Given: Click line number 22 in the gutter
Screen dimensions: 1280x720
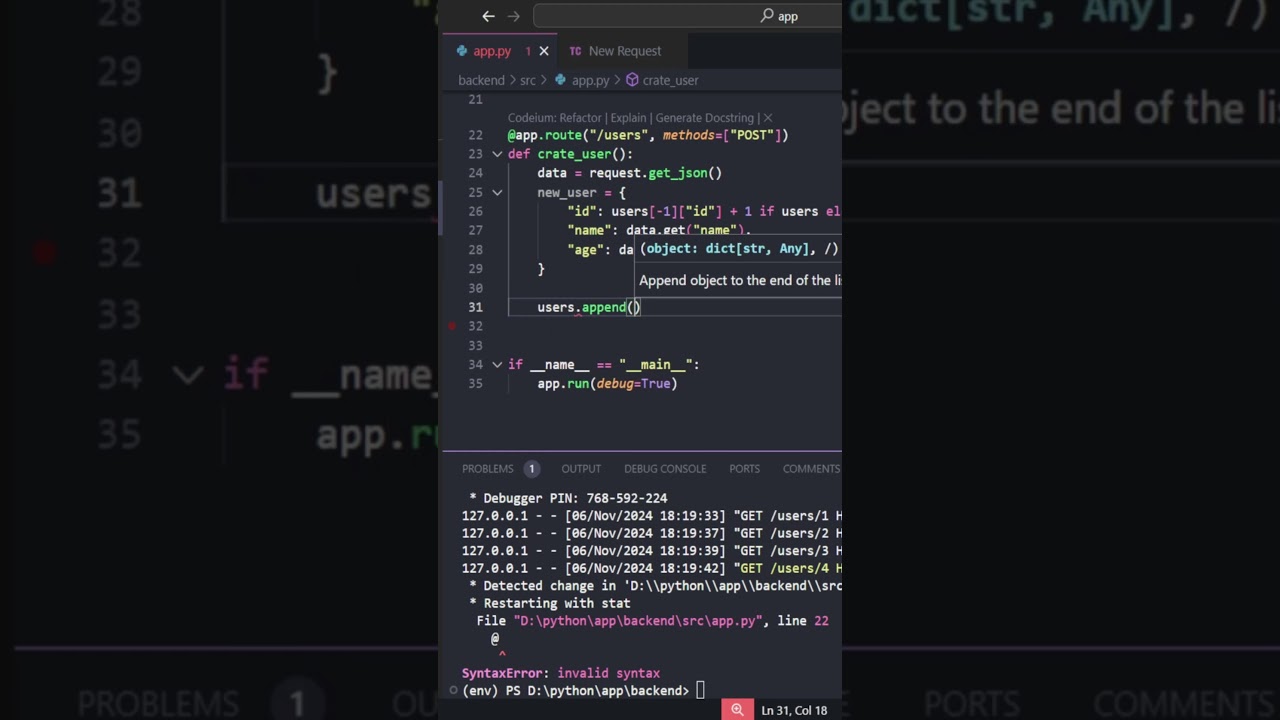Looking at the screenshot, I should (475, 135).
